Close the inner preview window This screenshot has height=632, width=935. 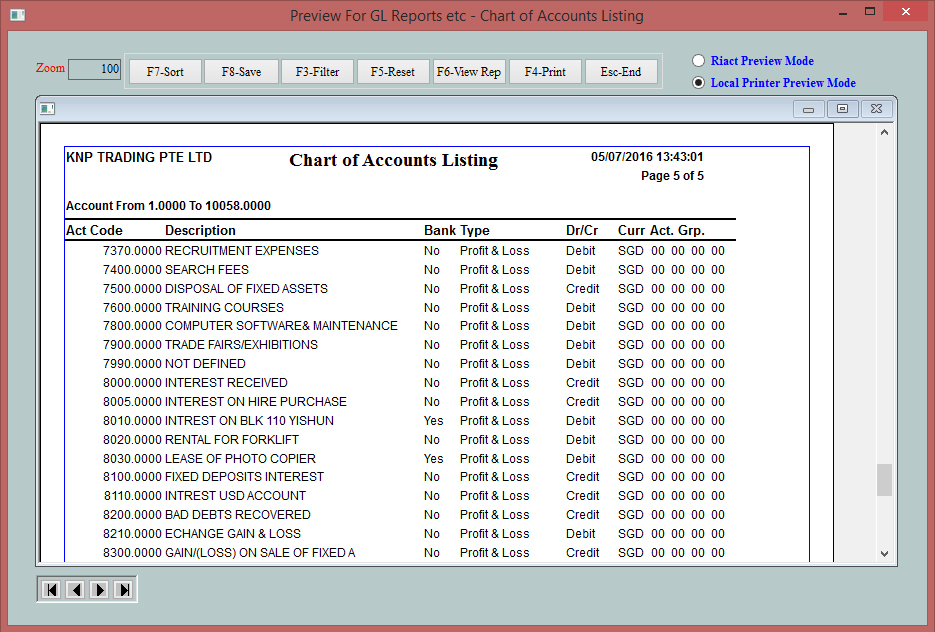click(875, 109)
